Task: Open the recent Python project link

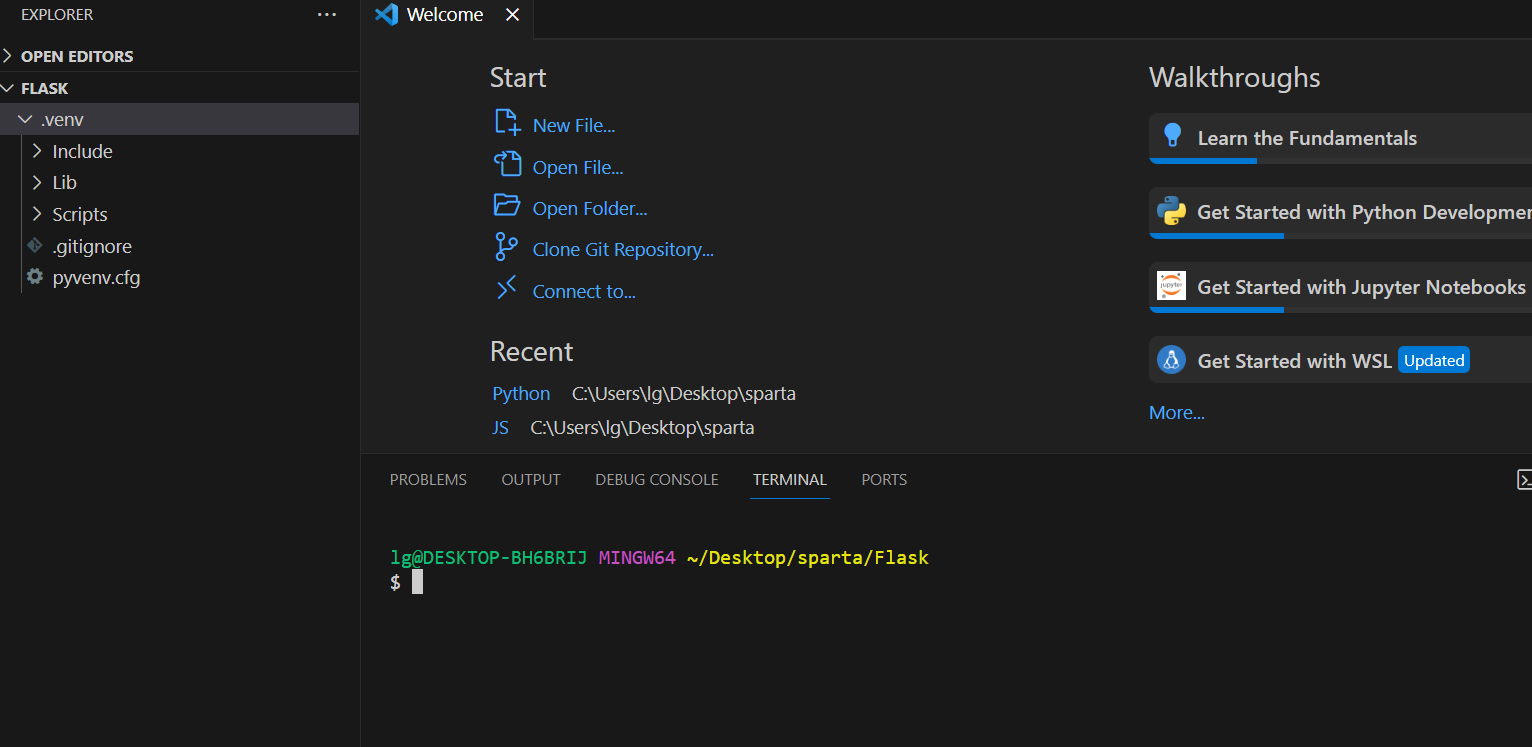Action: click(521, 394)
